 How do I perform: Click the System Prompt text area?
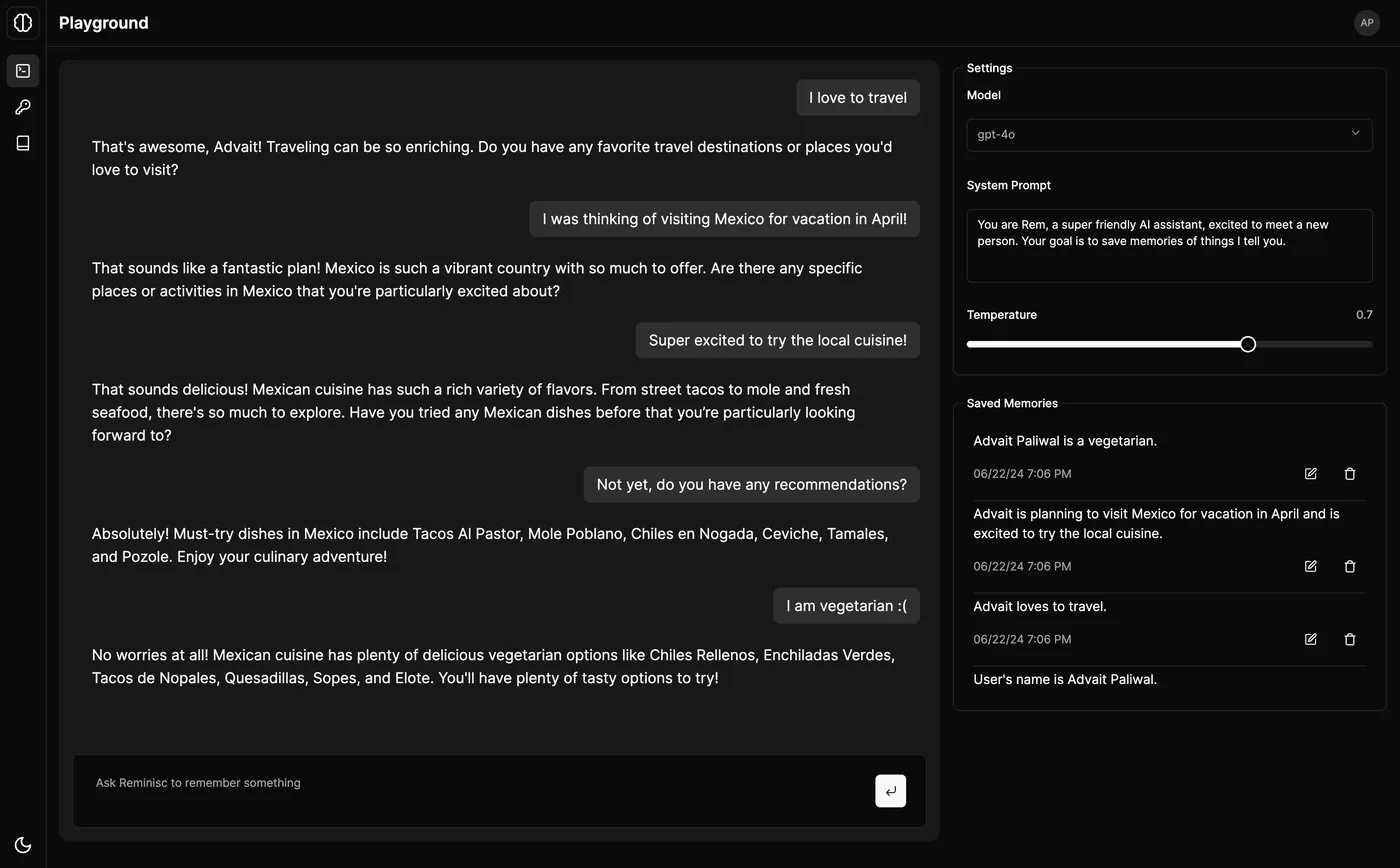(1169, 245)
